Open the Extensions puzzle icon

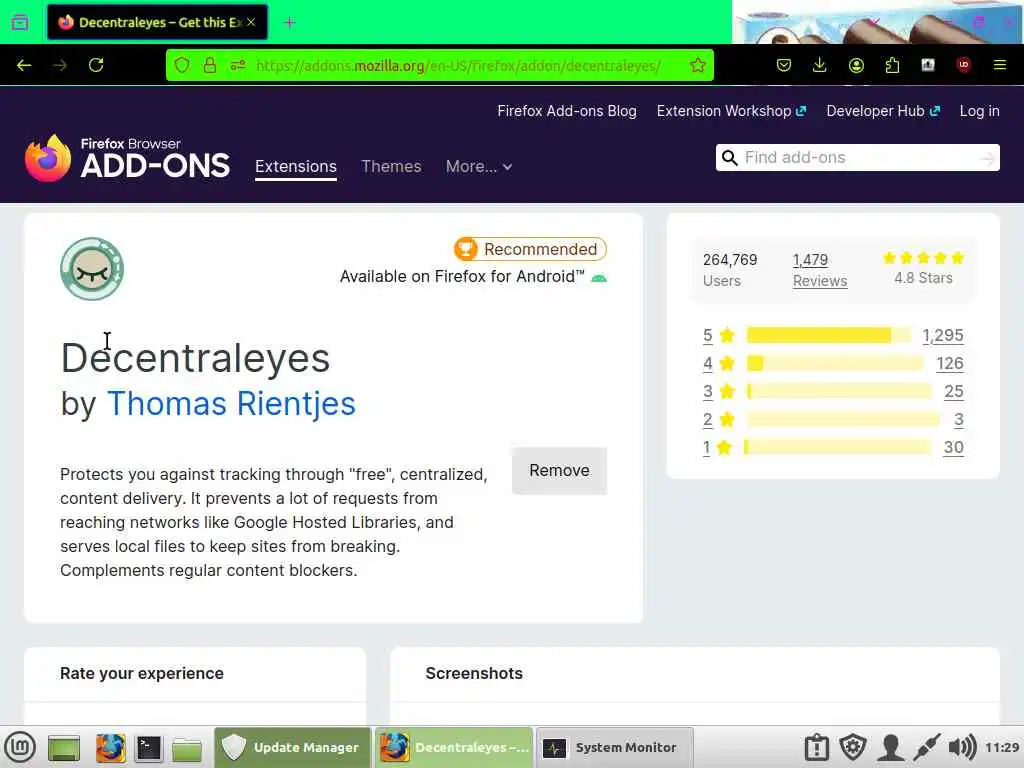pos(892,65)
